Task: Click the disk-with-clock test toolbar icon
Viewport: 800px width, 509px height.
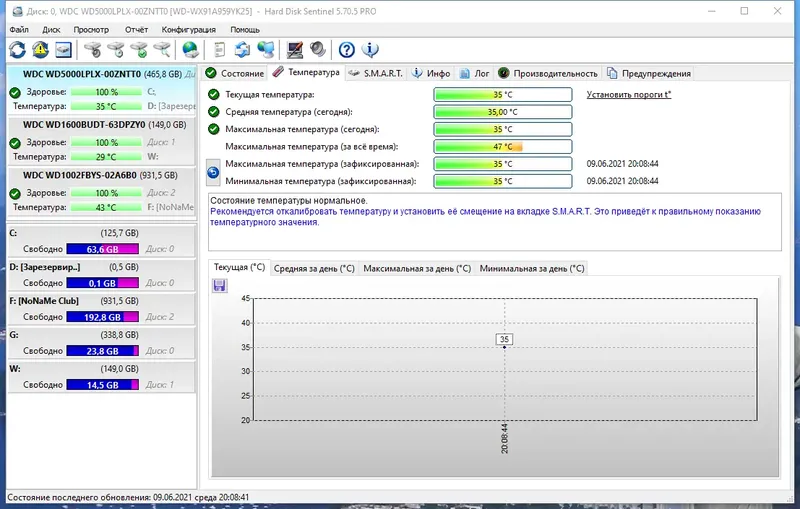Action: [x=116, y=49]
